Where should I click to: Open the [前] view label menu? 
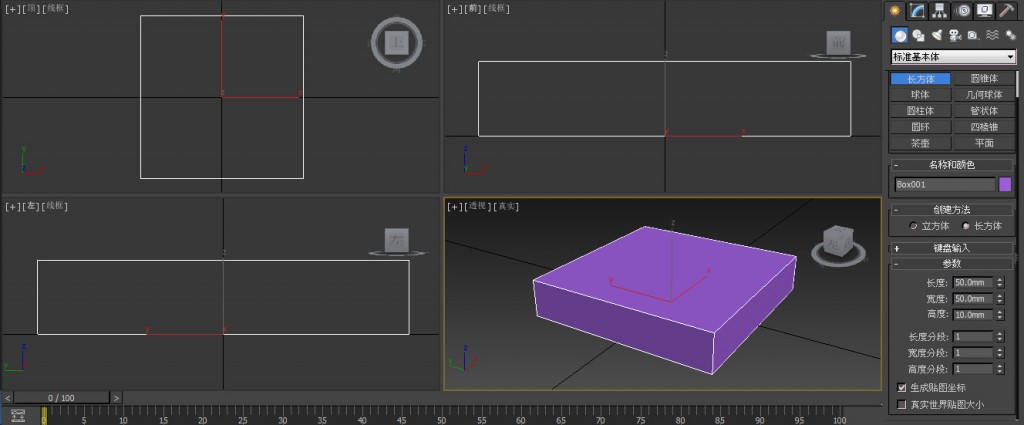[473, 8]
